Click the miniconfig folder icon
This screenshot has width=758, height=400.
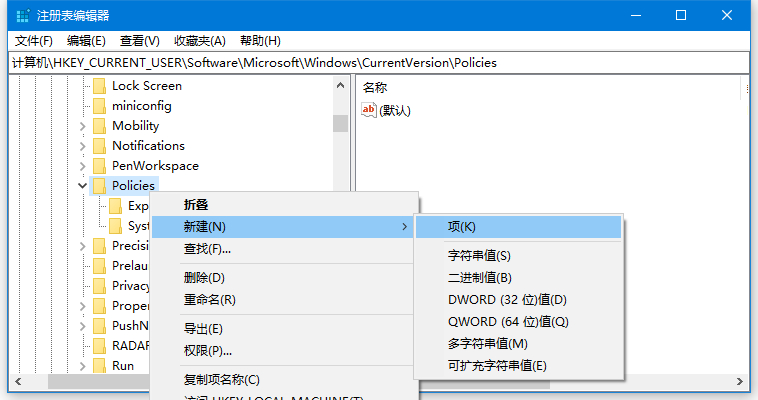coord(100,106)
